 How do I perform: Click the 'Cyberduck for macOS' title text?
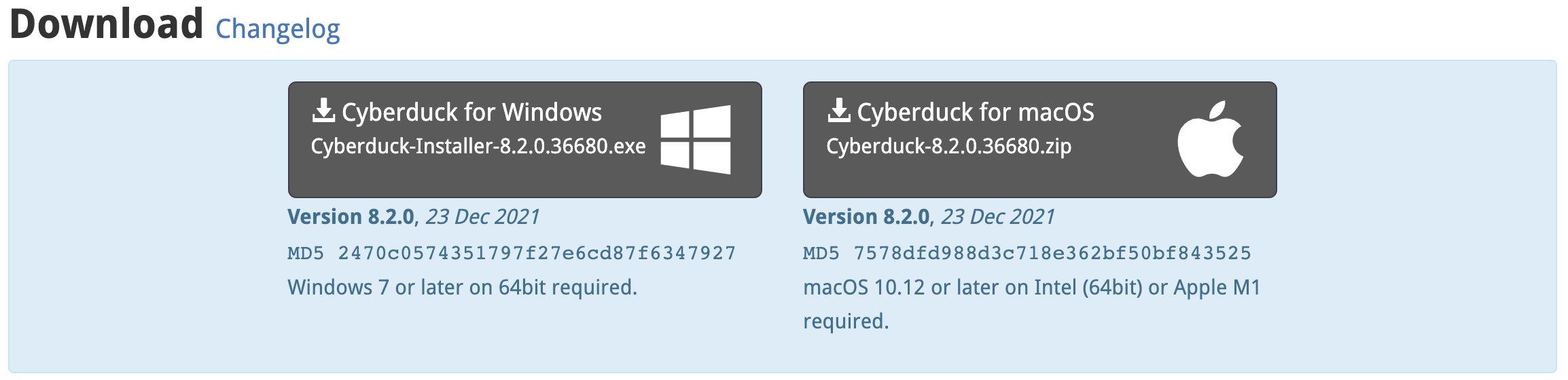coord(976,112)
